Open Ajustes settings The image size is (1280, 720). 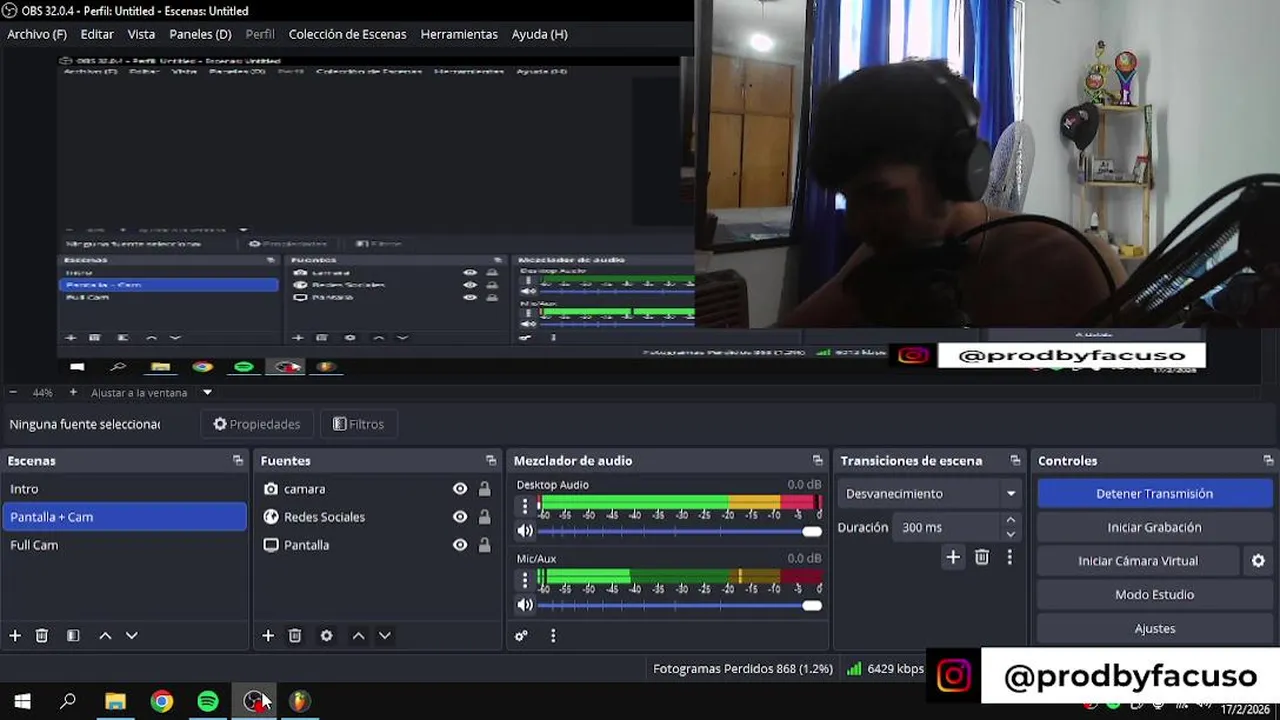(1154, 629)
